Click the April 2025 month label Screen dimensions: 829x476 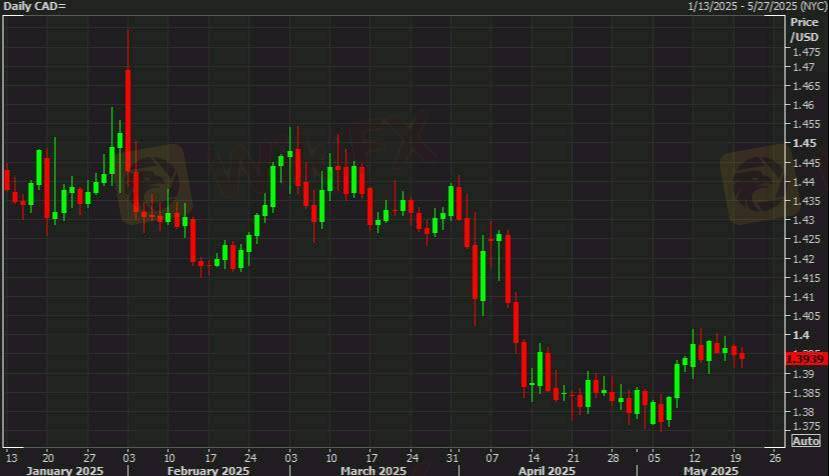coord(547,470)
